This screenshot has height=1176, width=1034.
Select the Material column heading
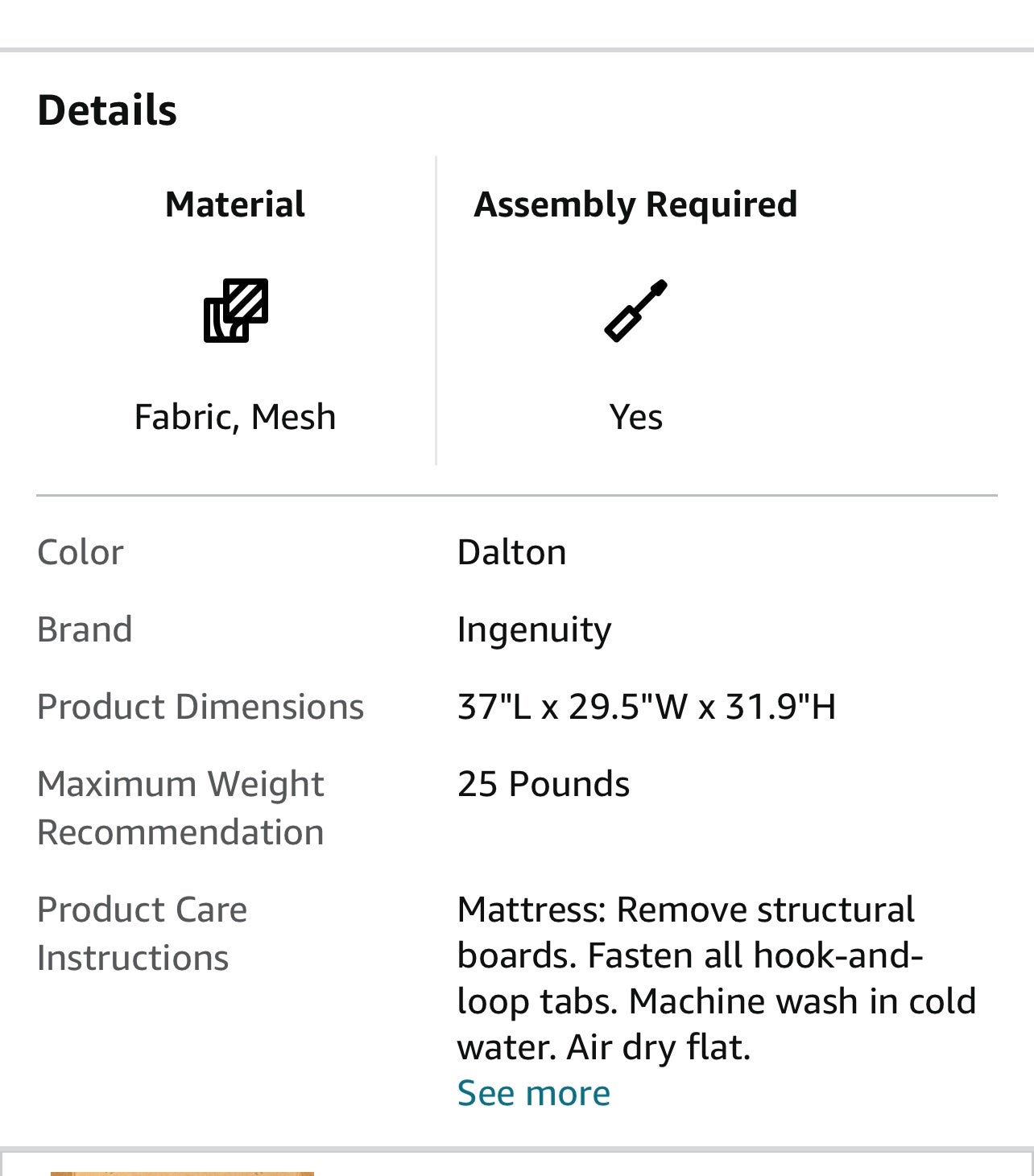(235, 204)
